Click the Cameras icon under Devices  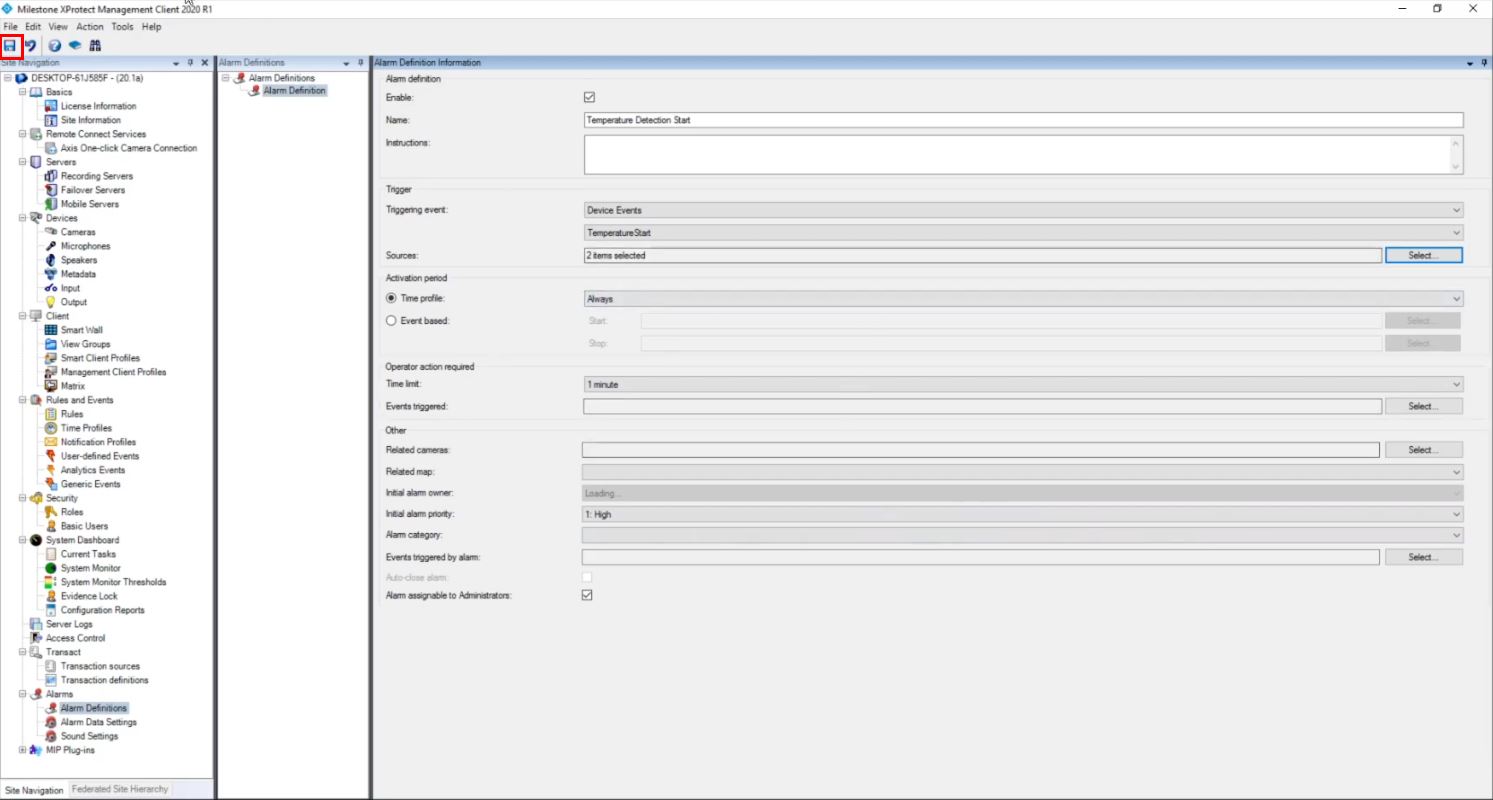point(52,232)
